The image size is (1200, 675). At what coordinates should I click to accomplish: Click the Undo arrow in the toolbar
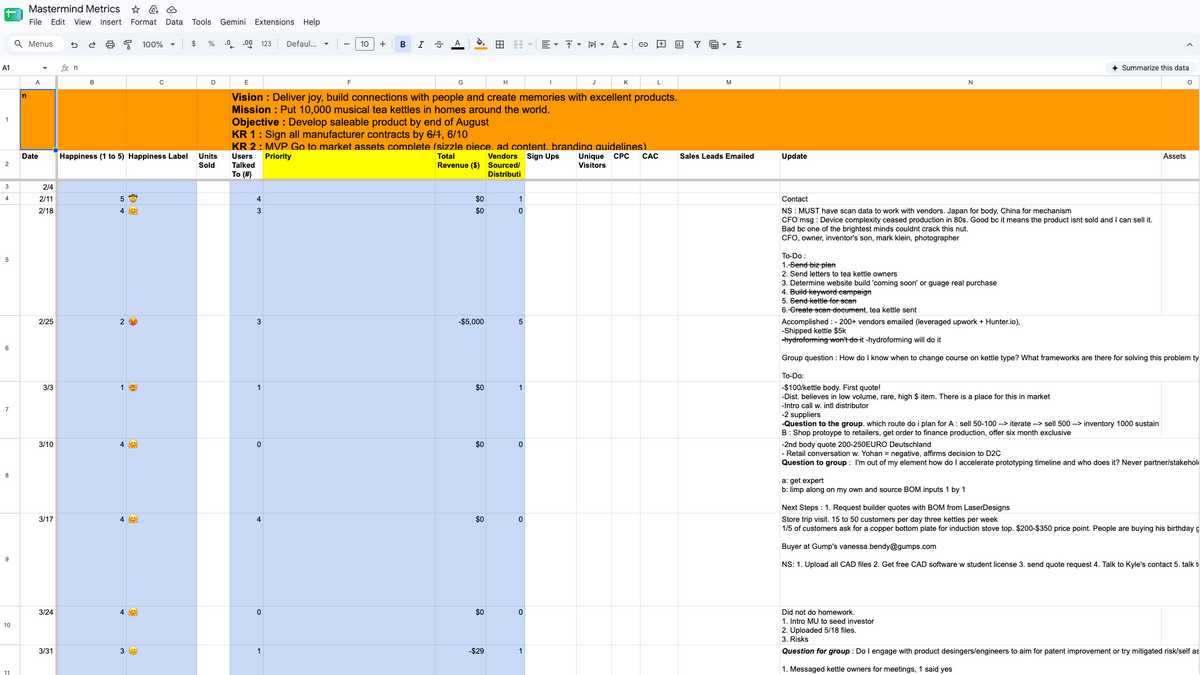(75, 44)
